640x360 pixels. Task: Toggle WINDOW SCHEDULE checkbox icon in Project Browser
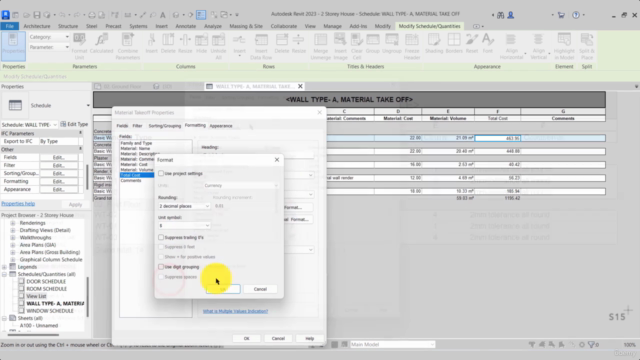click(x=21, y=311)
